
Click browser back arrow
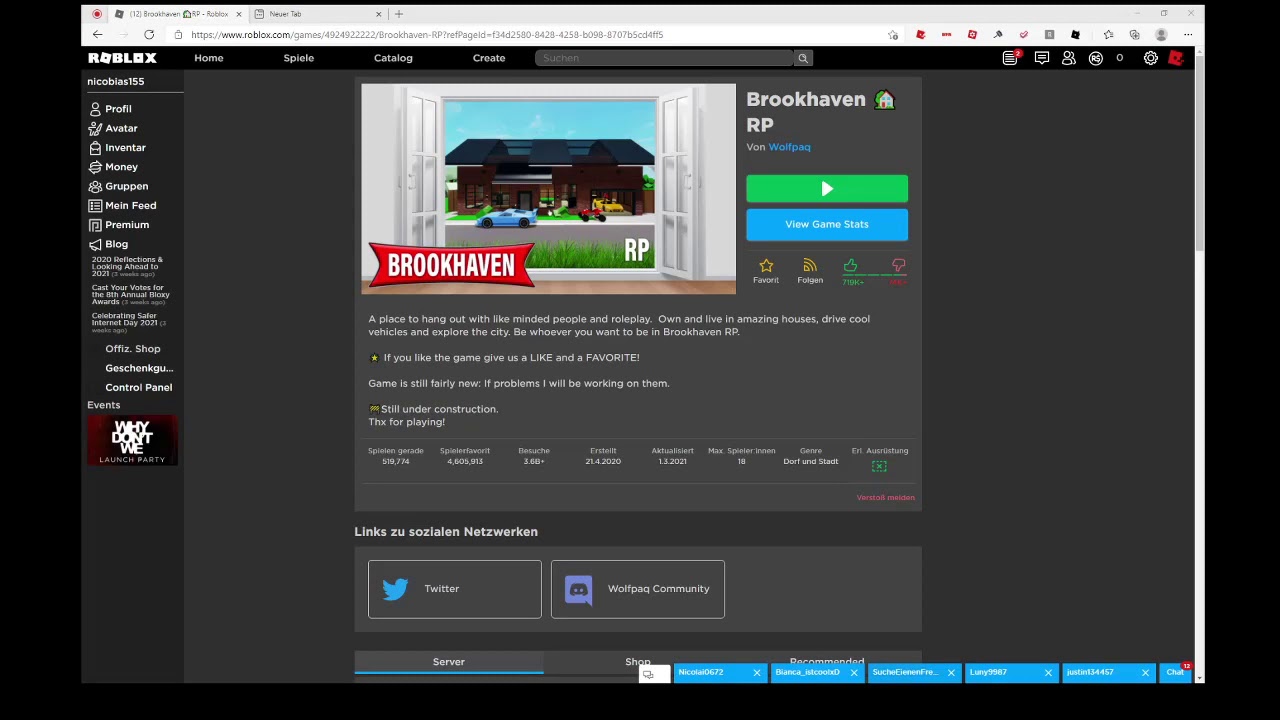point(96,35)
